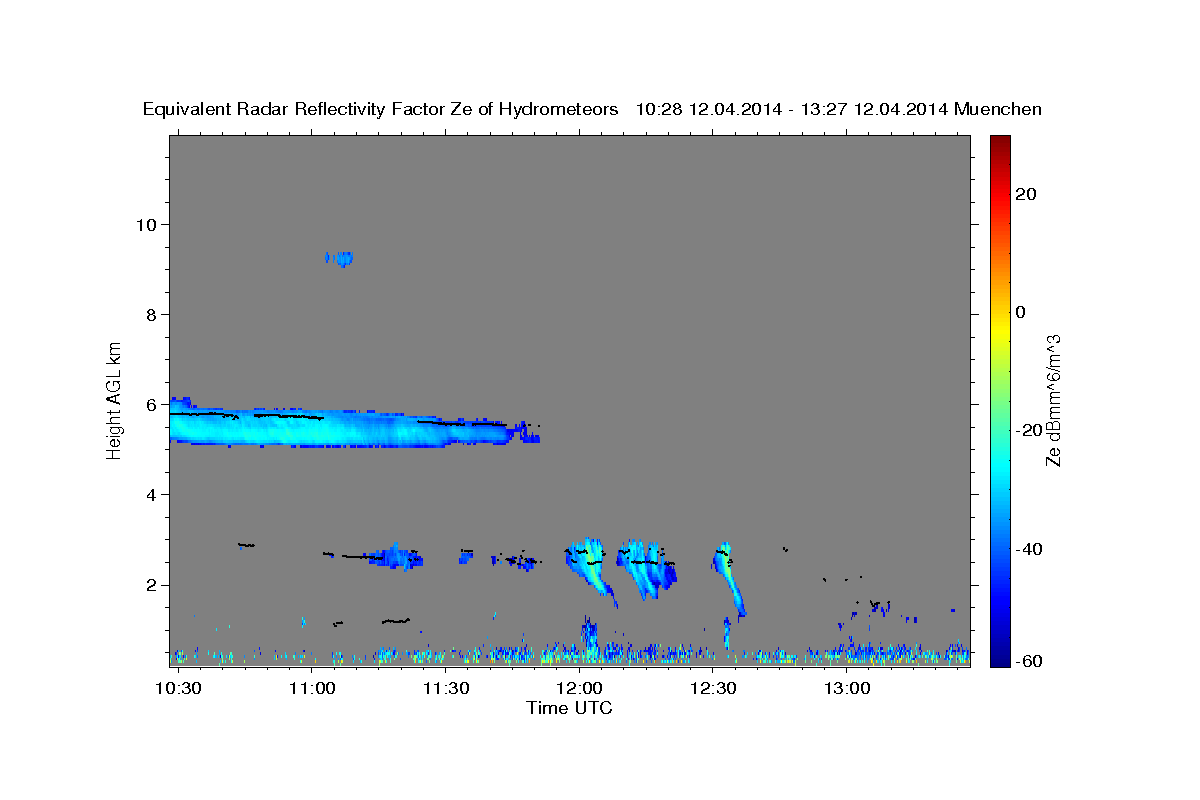Click the fall streak echo at 12:30

(x=730, y=580)
